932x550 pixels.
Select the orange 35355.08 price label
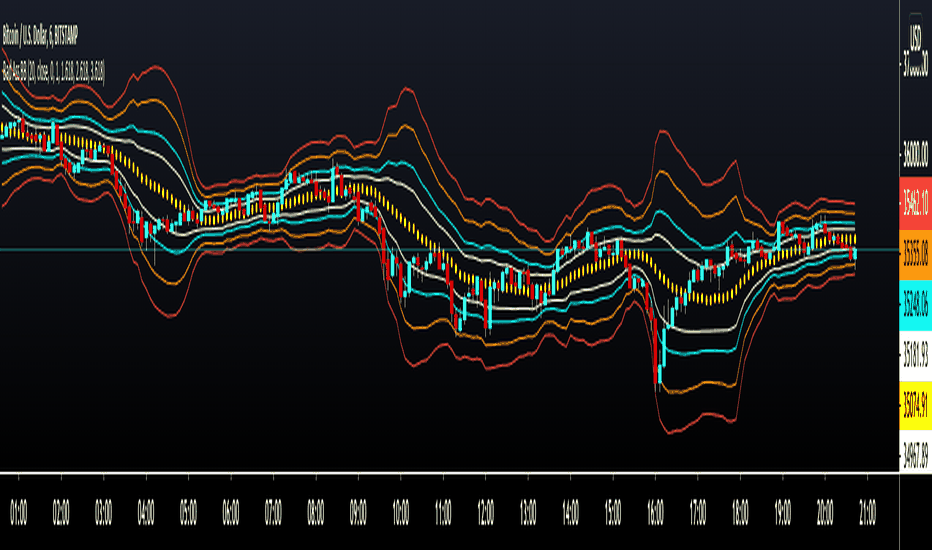click(916, 254)
